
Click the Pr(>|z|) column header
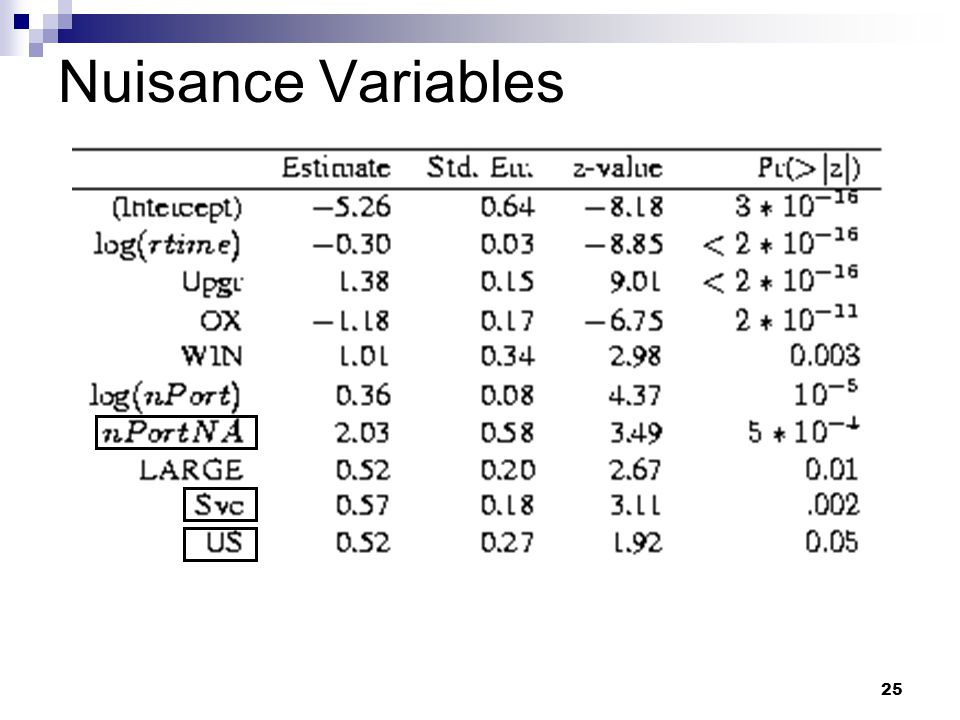tap(809, 168)
